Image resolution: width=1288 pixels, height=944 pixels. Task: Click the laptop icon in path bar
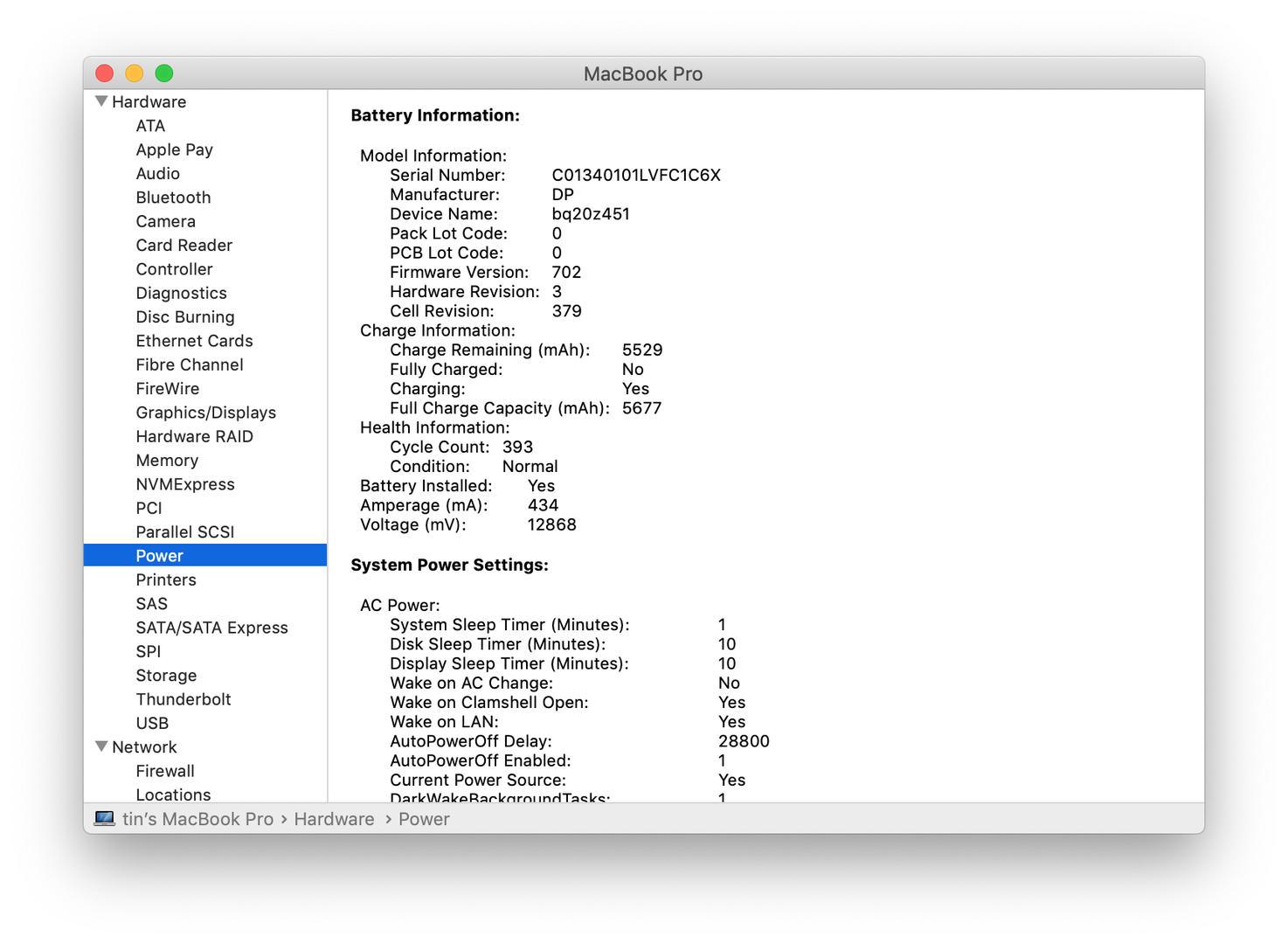[x=105, y=819]
